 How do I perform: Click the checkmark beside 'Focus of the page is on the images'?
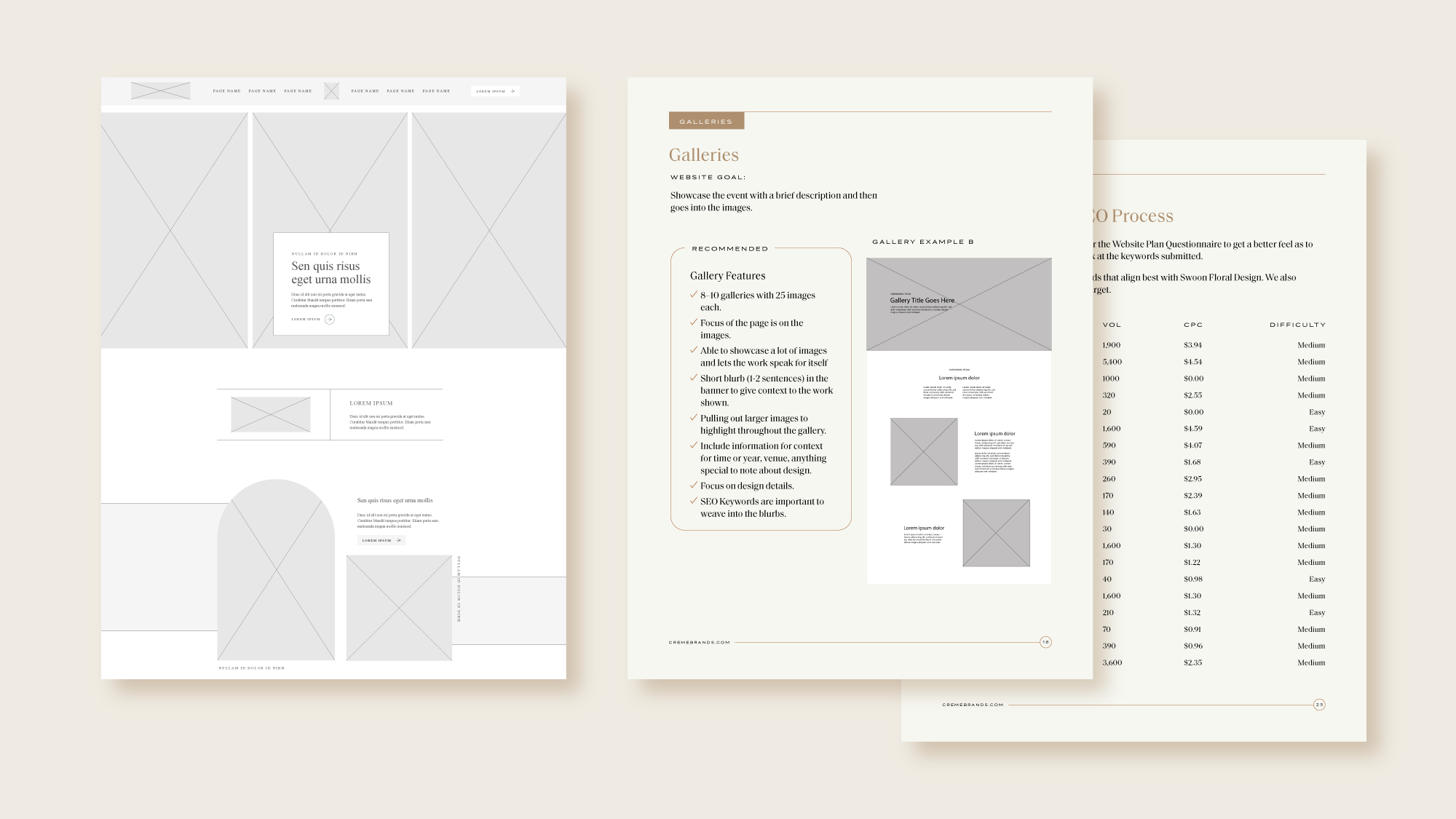[x=692, y=323]
